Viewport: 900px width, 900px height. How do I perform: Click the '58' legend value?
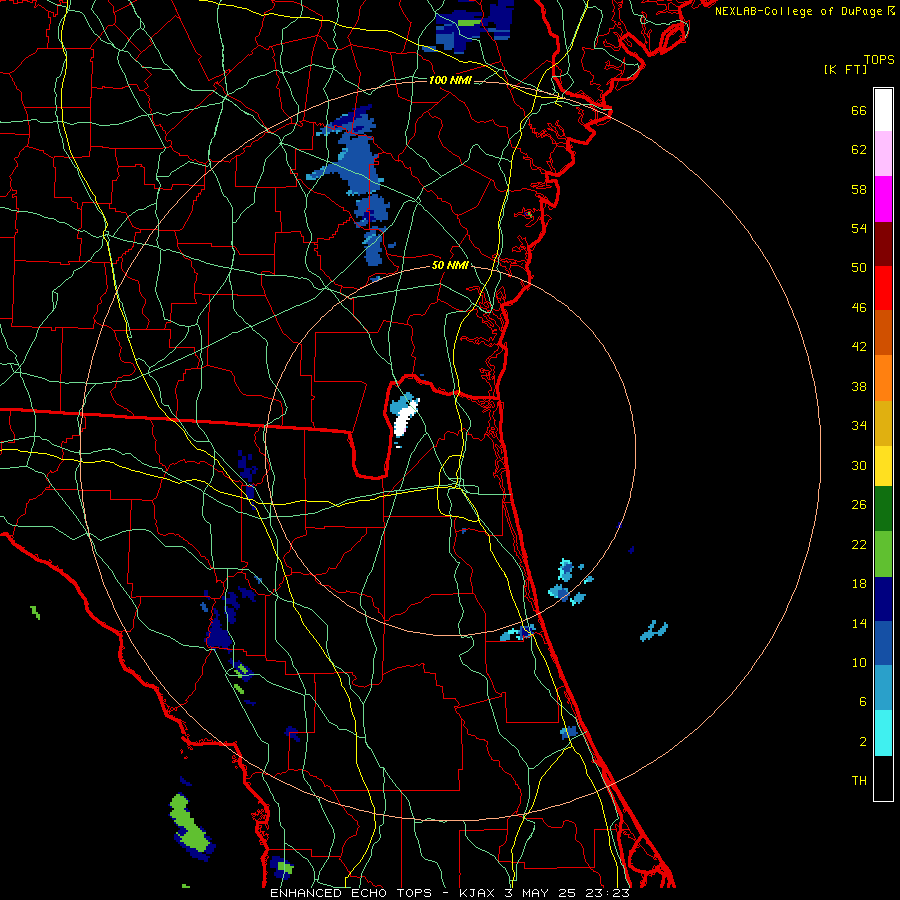859,189
